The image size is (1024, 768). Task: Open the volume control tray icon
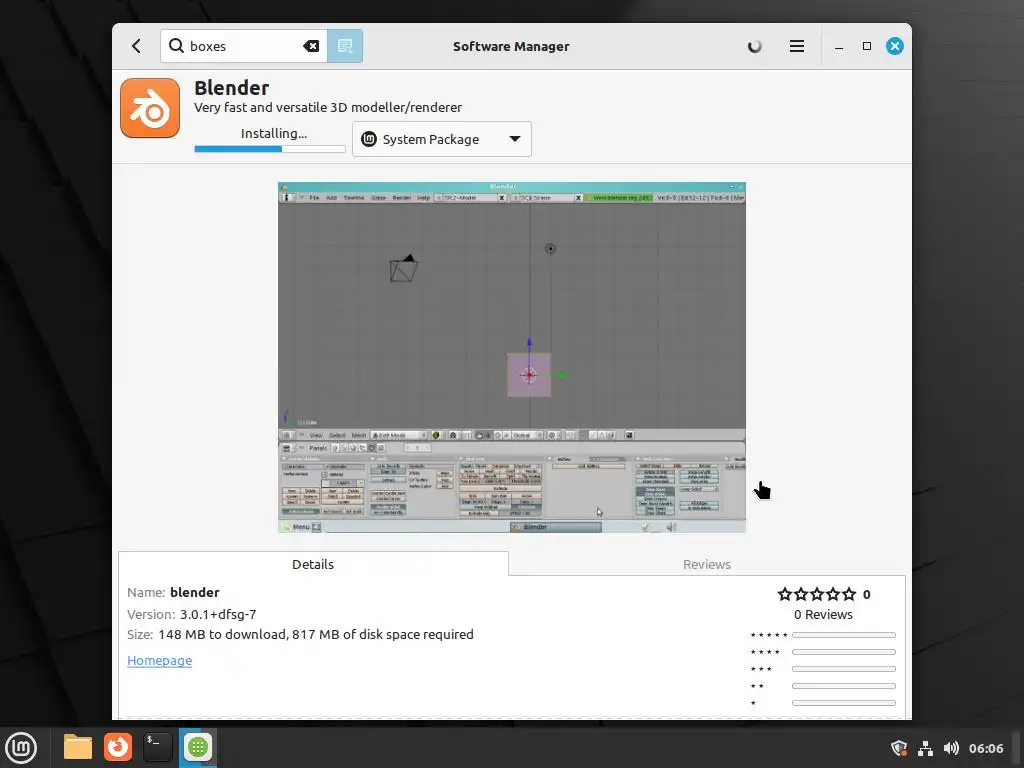pyautogui.click(x=952, y=748)
